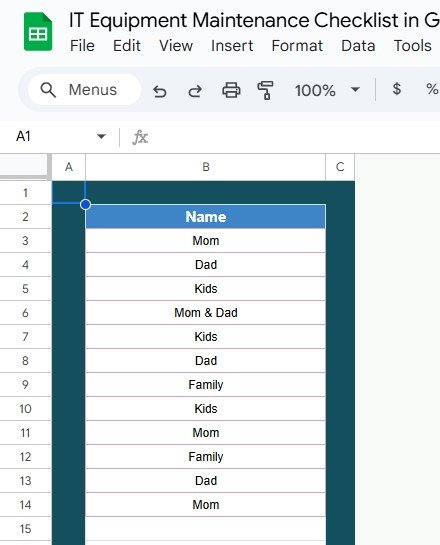440x545 pixels.
Task: Click the format as percent icon
Action: tap(432, 89)
